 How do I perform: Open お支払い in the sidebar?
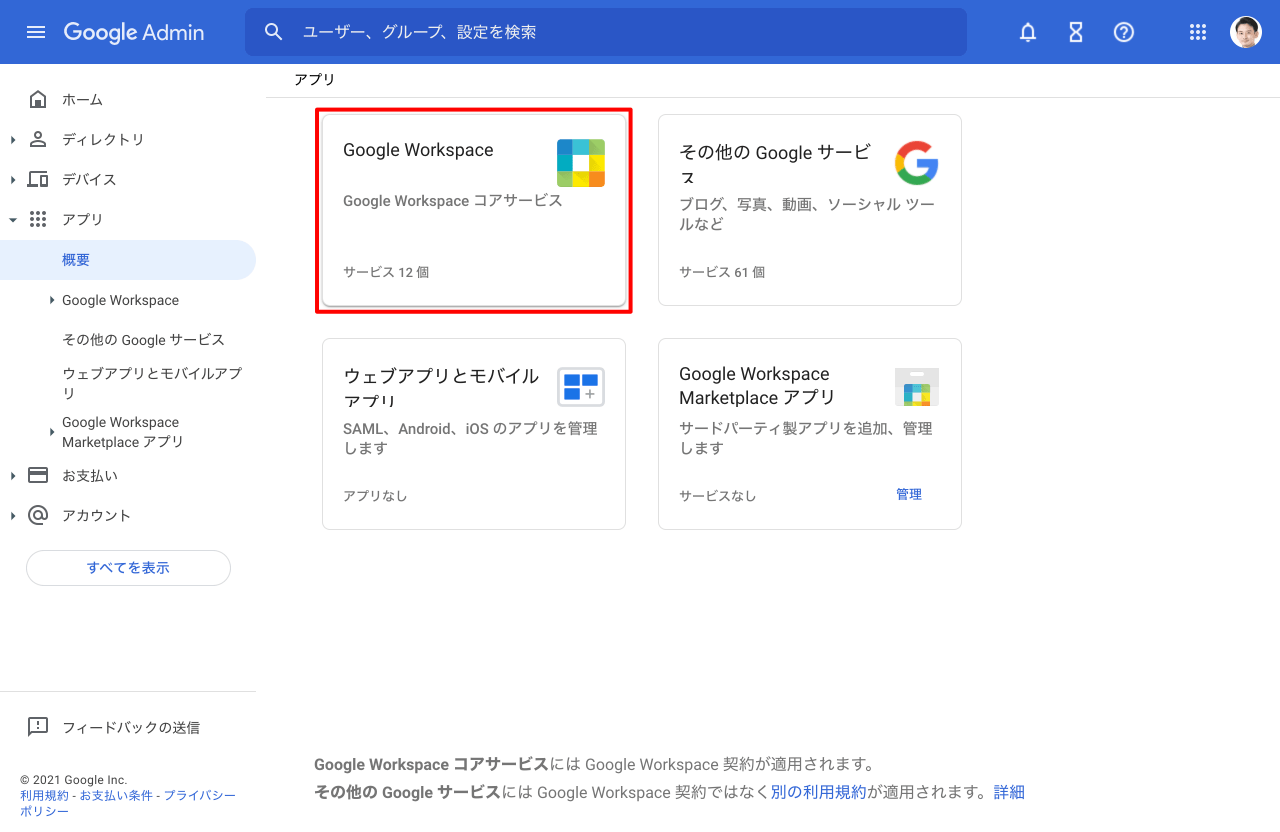pyautogui.click(x=90, y=475)
